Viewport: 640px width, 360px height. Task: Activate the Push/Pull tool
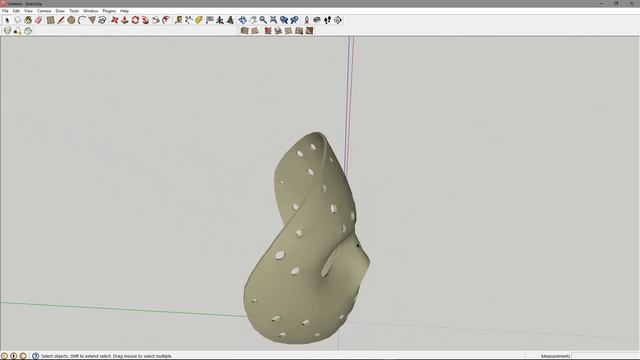[124, 20]
